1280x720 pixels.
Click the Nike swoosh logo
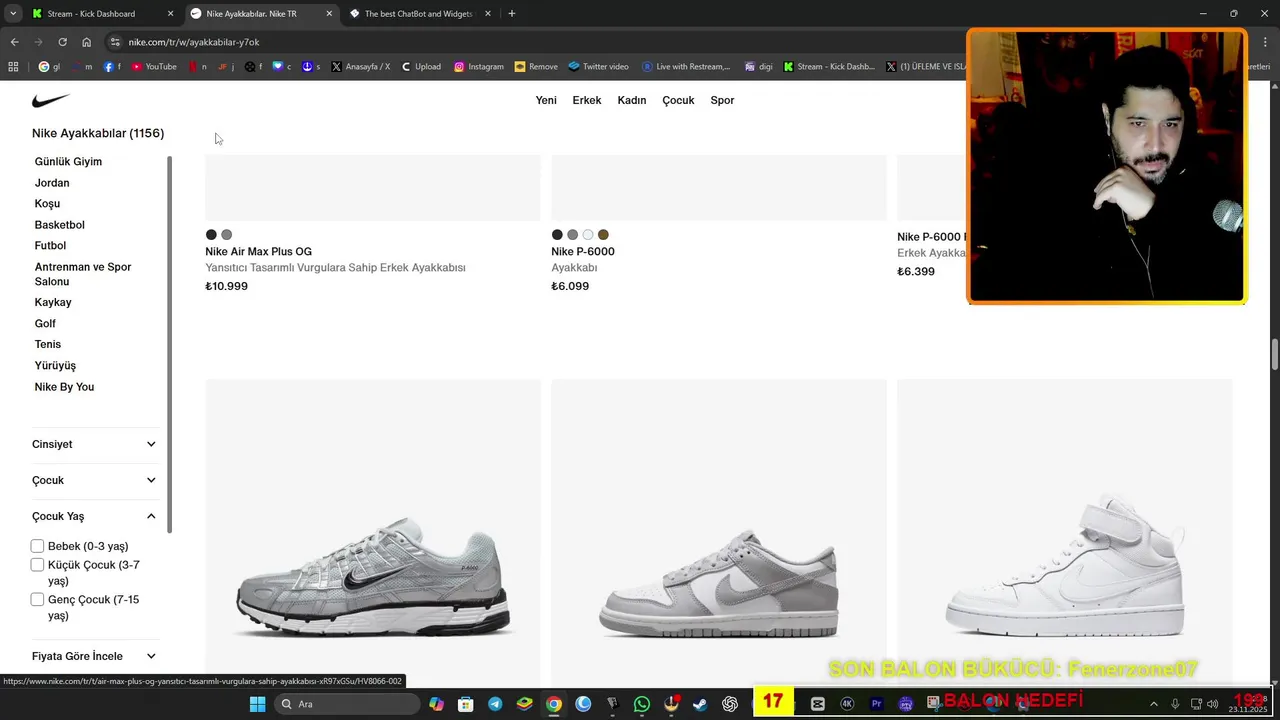[x=50, y=100]
